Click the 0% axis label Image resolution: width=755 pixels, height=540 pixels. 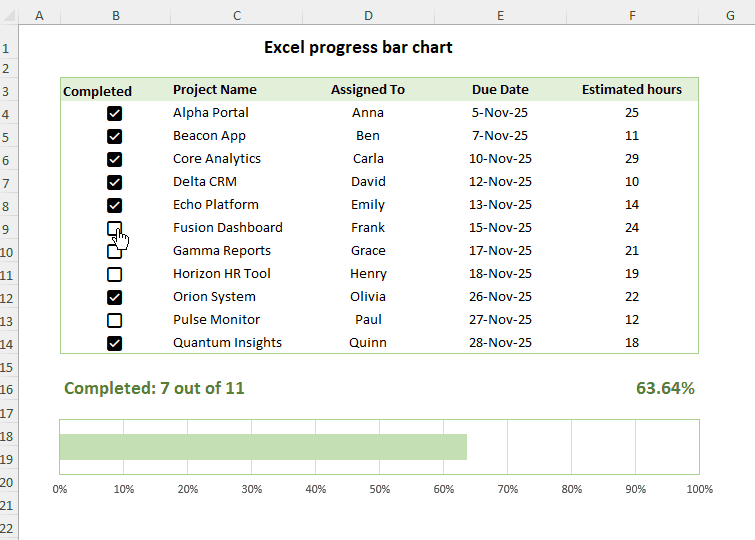60,489
